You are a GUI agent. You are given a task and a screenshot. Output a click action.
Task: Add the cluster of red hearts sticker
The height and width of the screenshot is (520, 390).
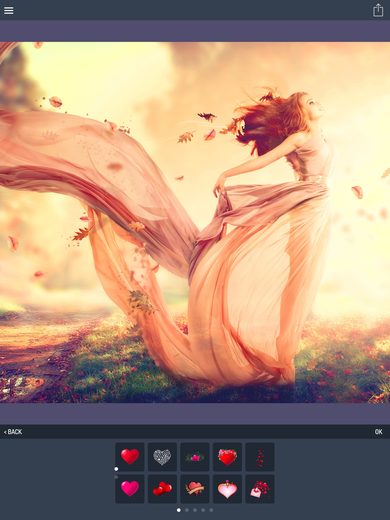coord(162,489)
